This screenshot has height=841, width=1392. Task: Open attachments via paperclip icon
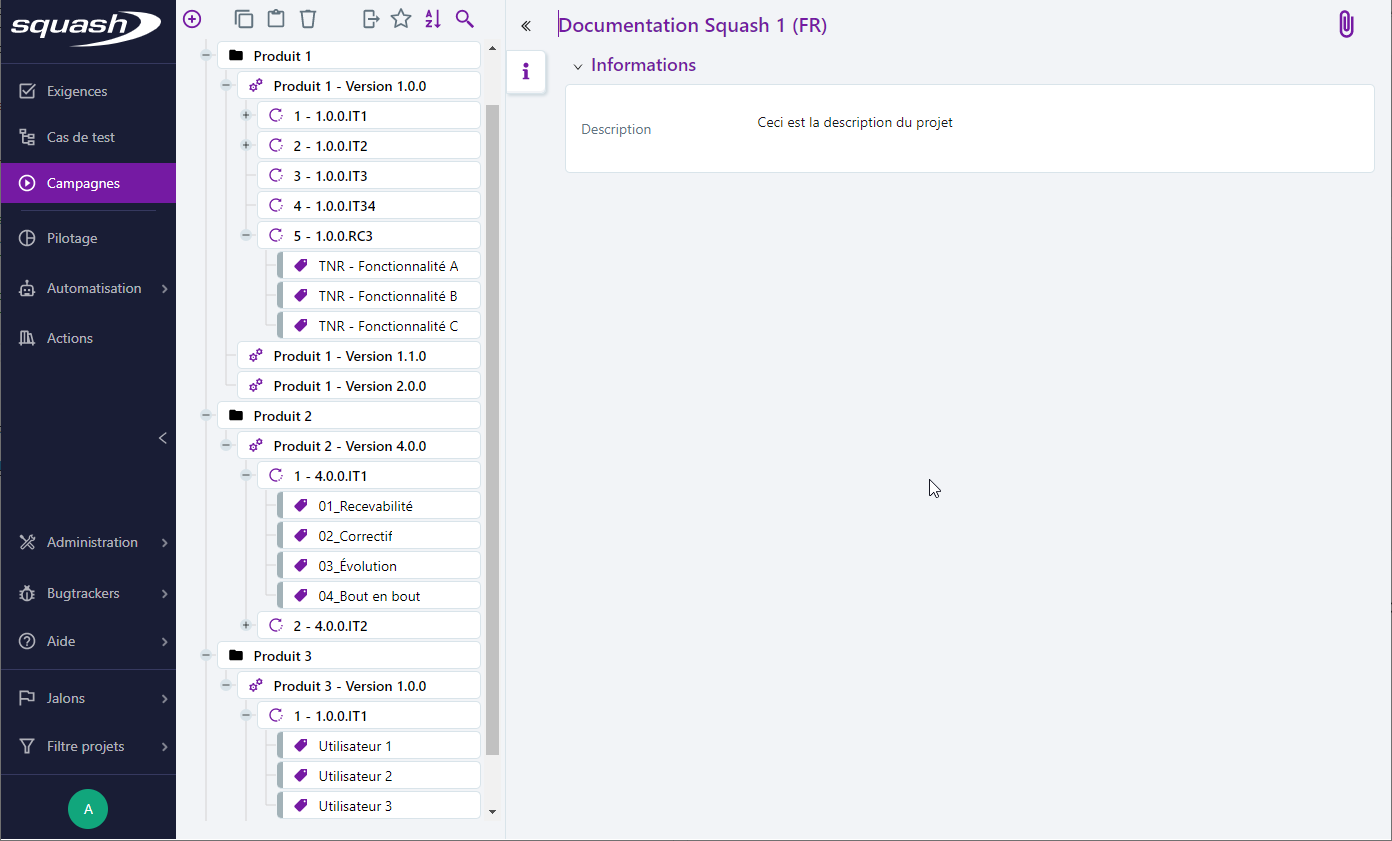point(1346,25)
